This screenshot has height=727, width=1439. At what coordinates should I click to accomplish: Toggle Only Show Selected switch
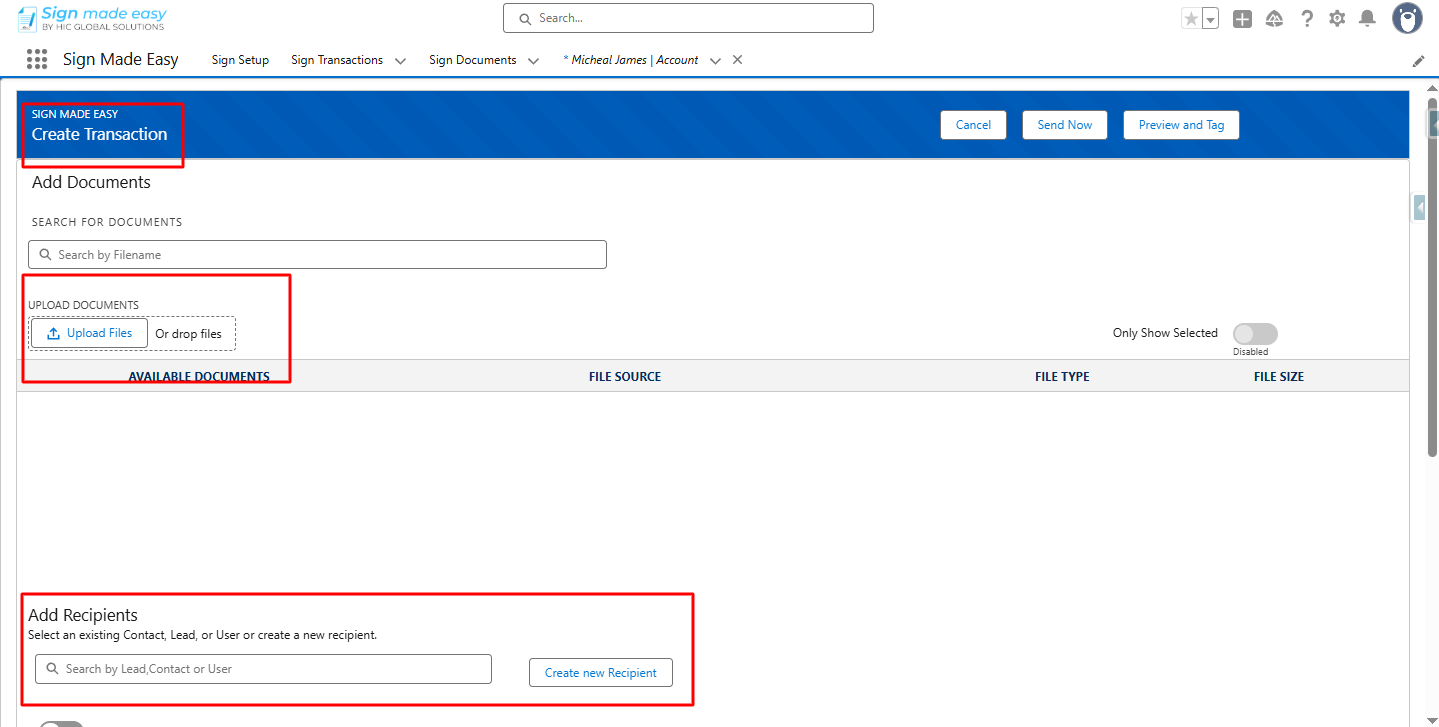(1255, 334)
